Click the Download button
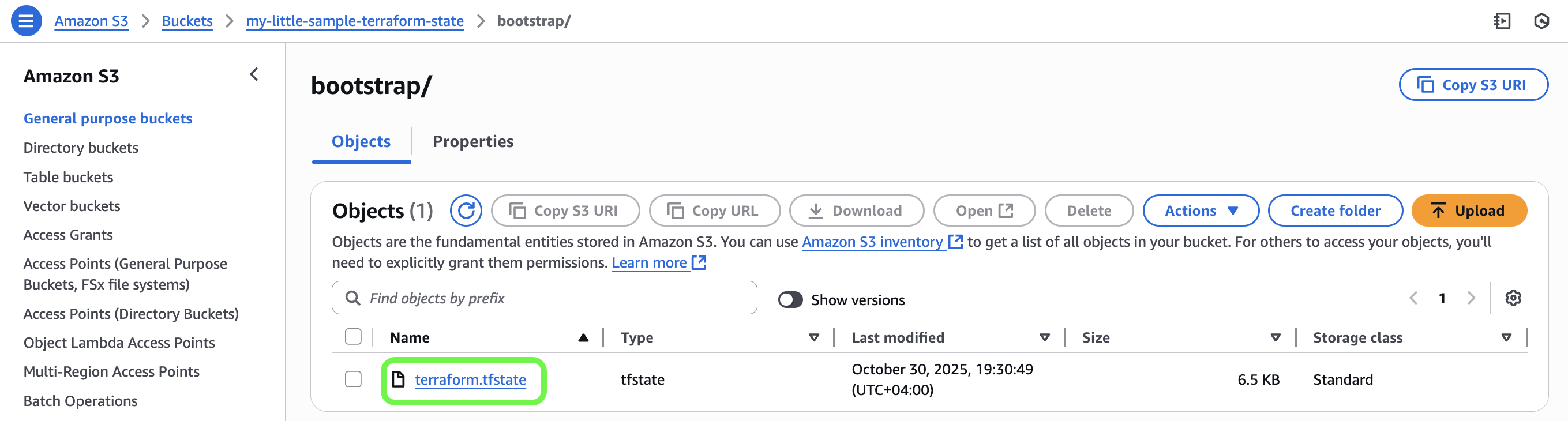This screenshot has height=421, width=1568. [857, 210]
